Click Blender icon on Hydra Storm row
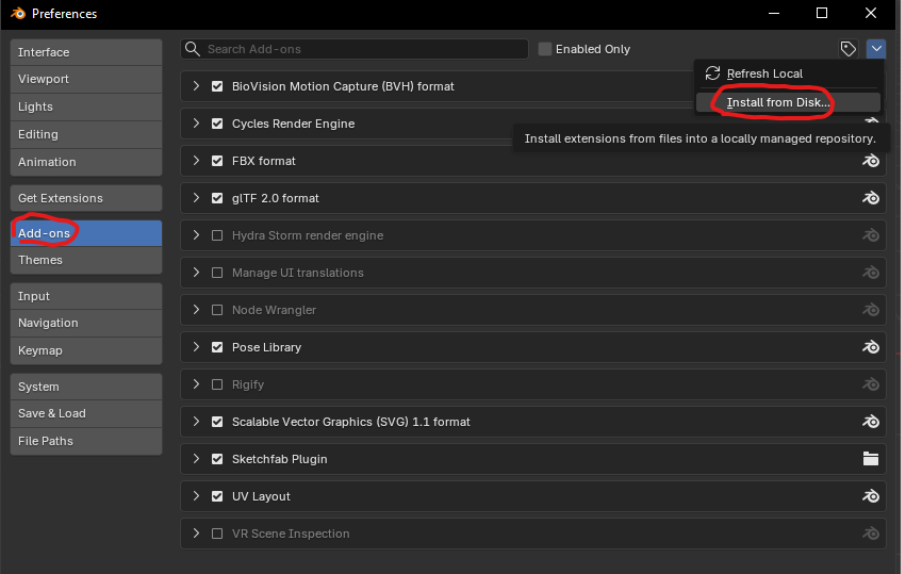This screenshot has height=574, width=901. tap(871, 235)
